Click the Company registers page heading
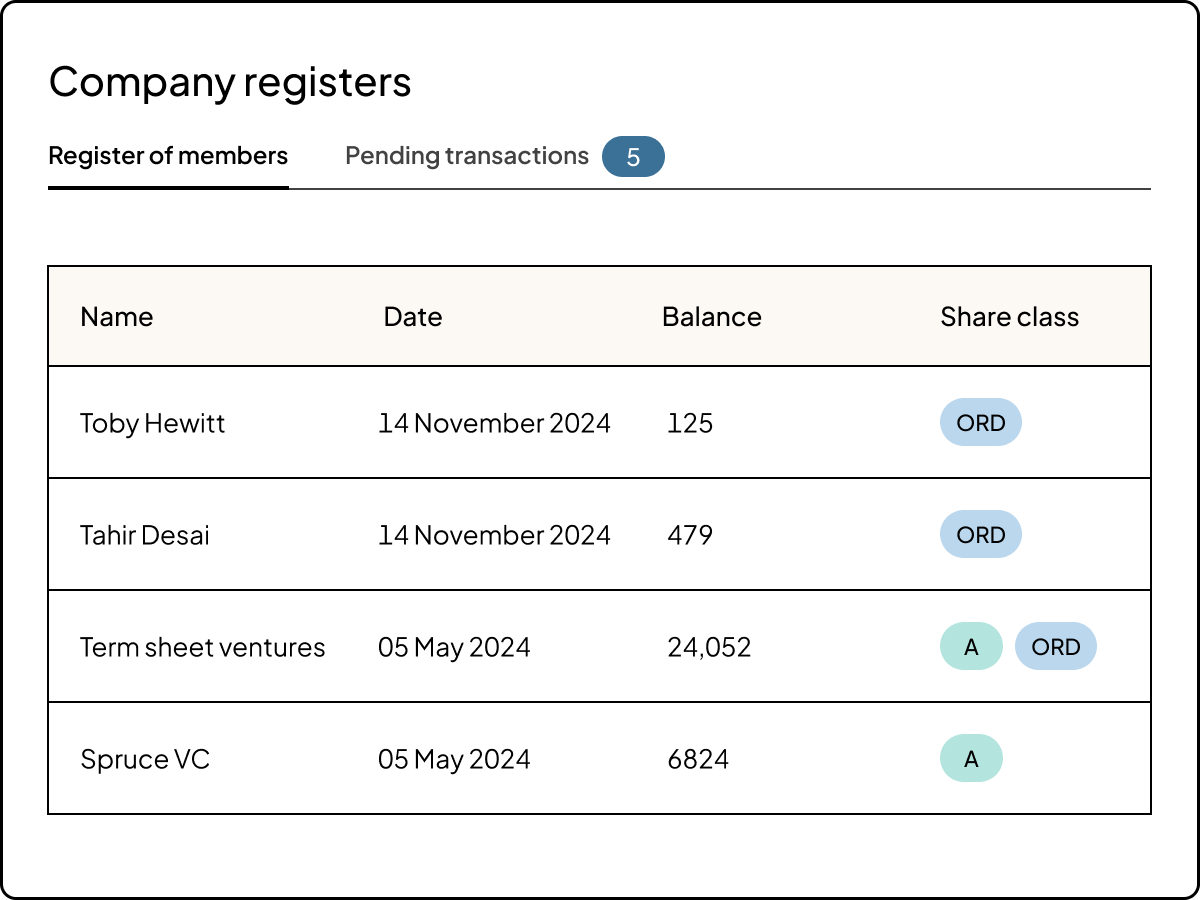Image resolution: width=1200 pixels, height=900 pixels. 230,82
